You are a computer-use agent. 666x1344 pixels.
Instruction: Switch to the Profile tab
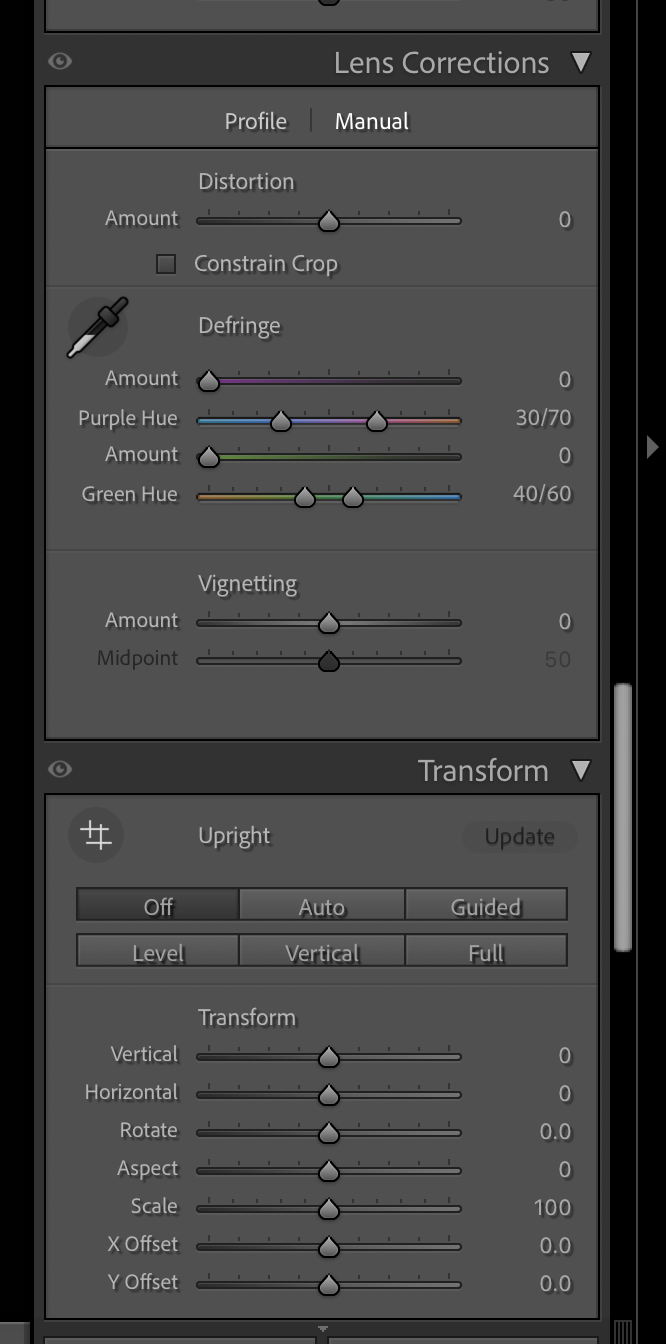255,121
